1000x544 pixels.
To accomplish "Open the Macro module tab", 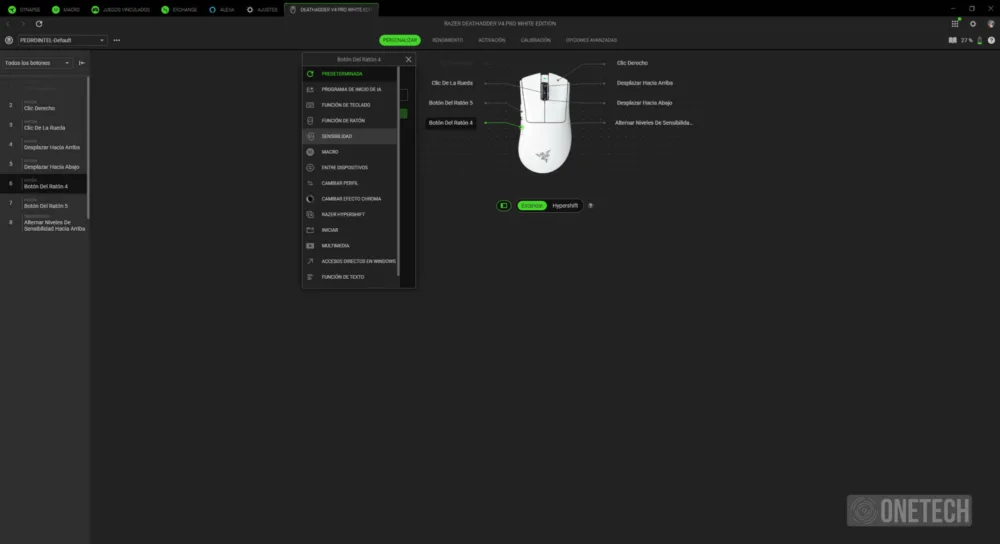I will (66, 10).
